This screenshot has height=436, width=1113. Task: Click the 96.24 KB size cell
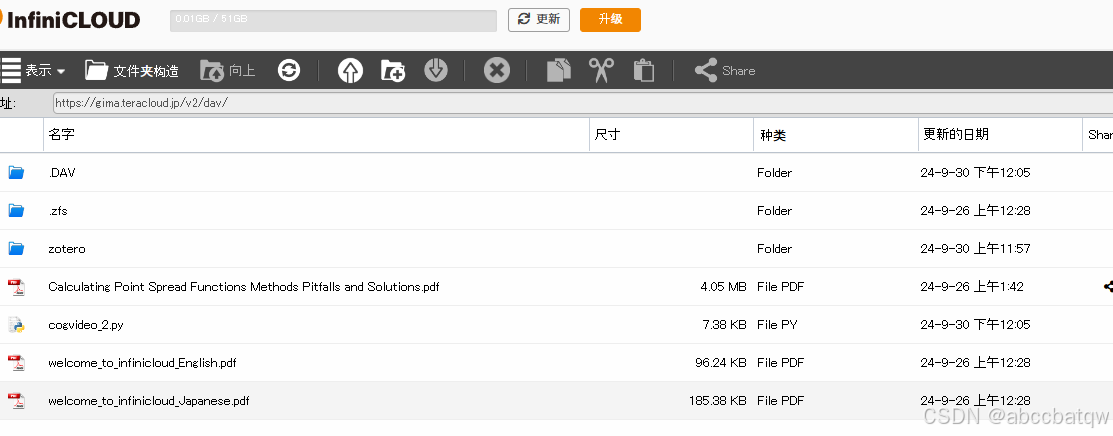point(720,363)
